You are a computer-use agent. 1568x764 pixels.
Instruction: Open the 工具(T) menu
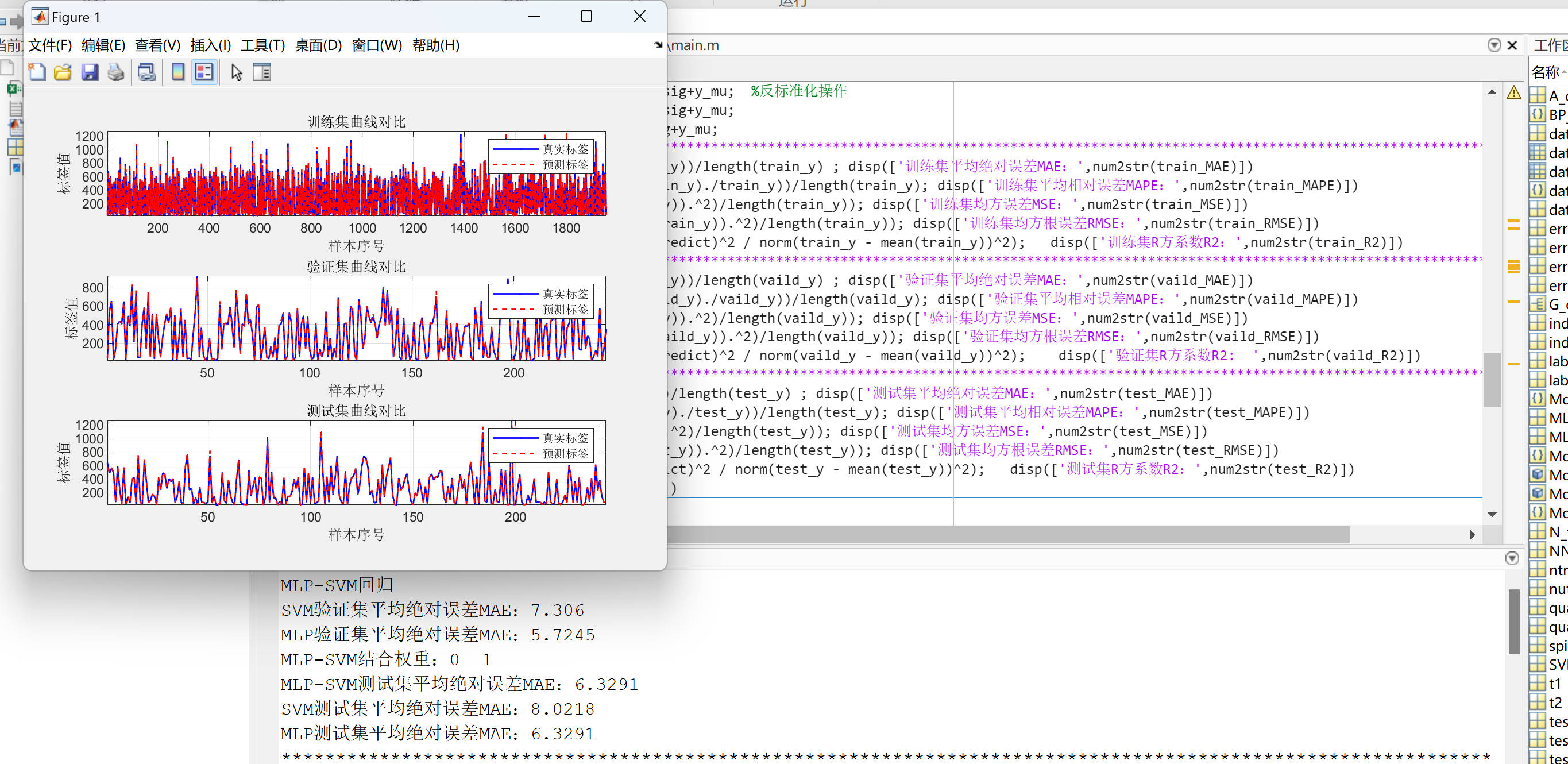(x=262, y=45)
